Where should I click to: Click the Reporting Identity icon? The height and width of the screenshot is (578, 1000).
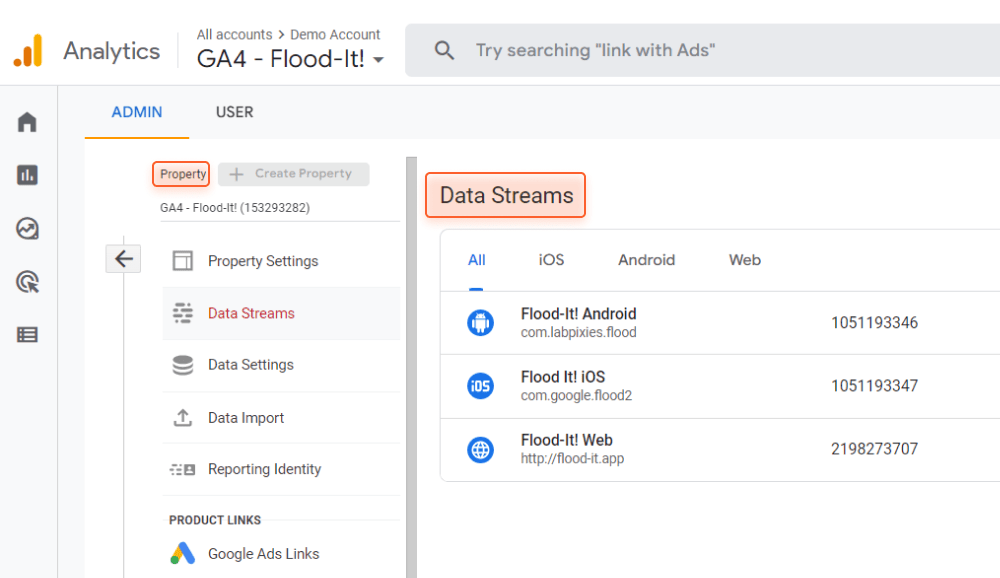(182, 470)
